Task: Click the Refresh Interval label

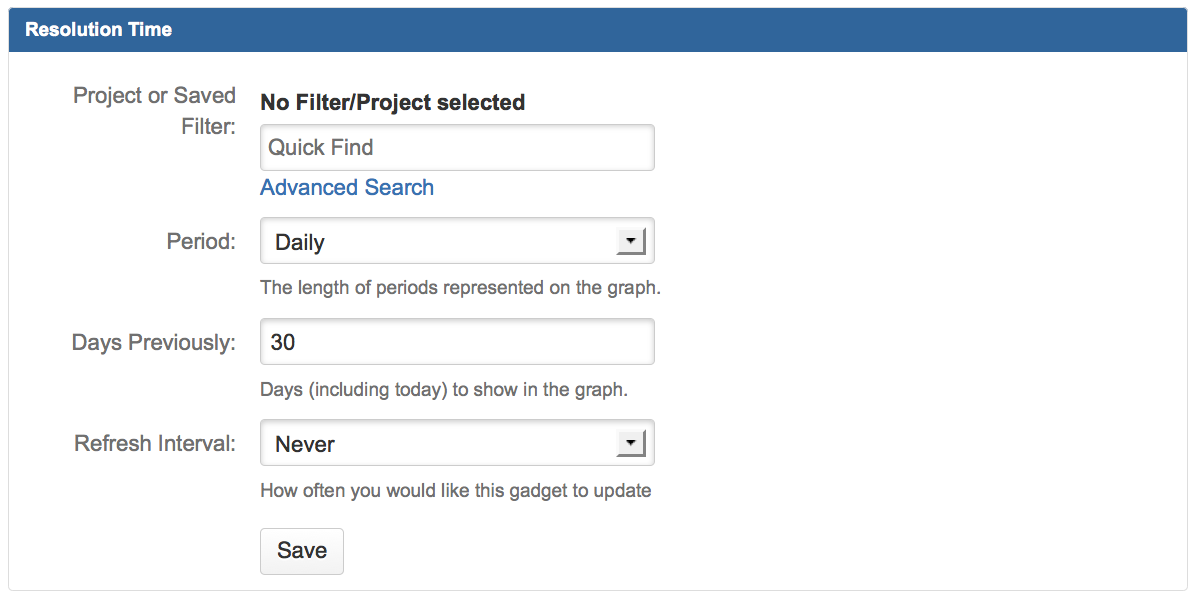Action: [x=155, y=443]
